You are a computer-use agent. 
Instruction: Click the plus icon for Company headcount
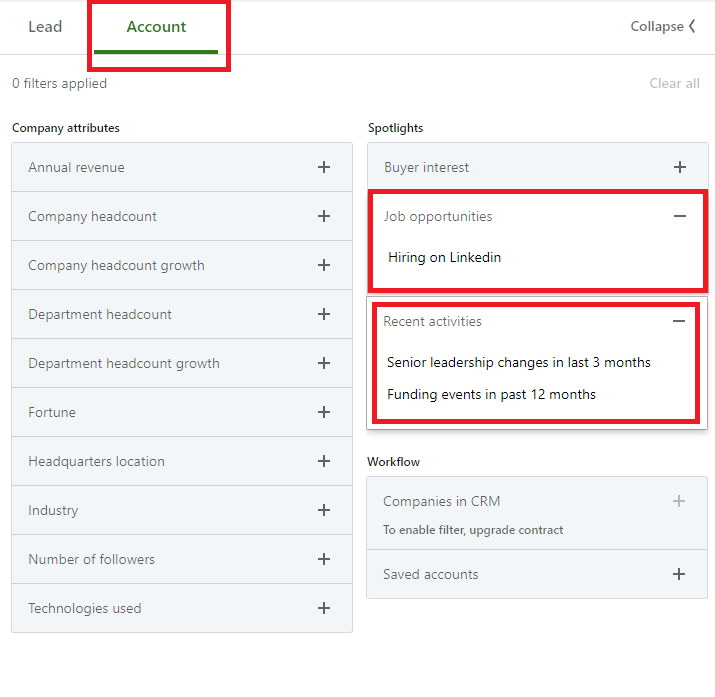click(323, 216)
